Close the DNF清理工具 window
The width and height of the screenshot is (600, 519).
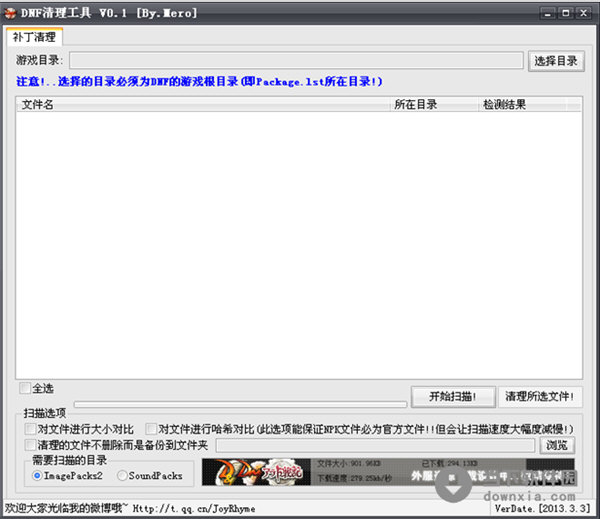584,13
